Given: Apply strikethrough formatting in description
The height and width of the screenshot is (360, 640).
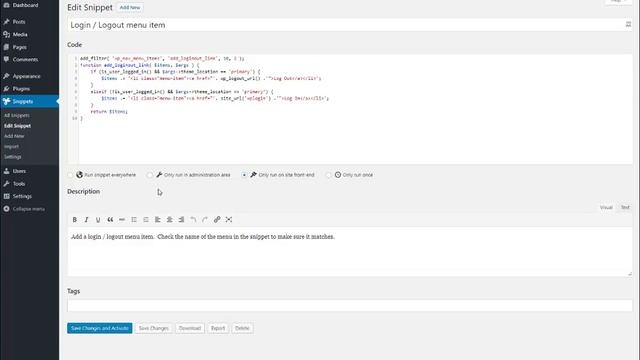Looking at the screenshot, I should (x=122, y=220).
